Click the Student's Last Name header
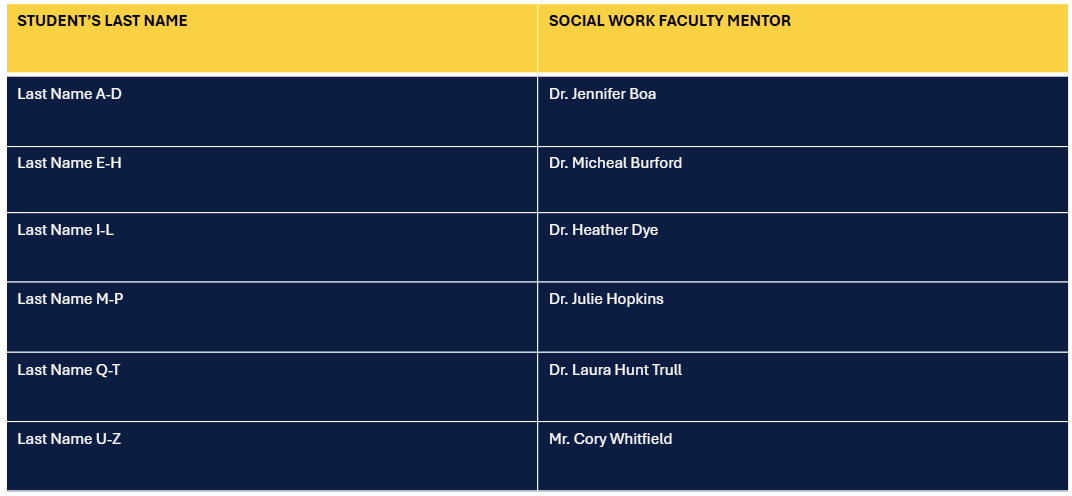This screenshot has height=496, width=1072. tap(272, 38)
